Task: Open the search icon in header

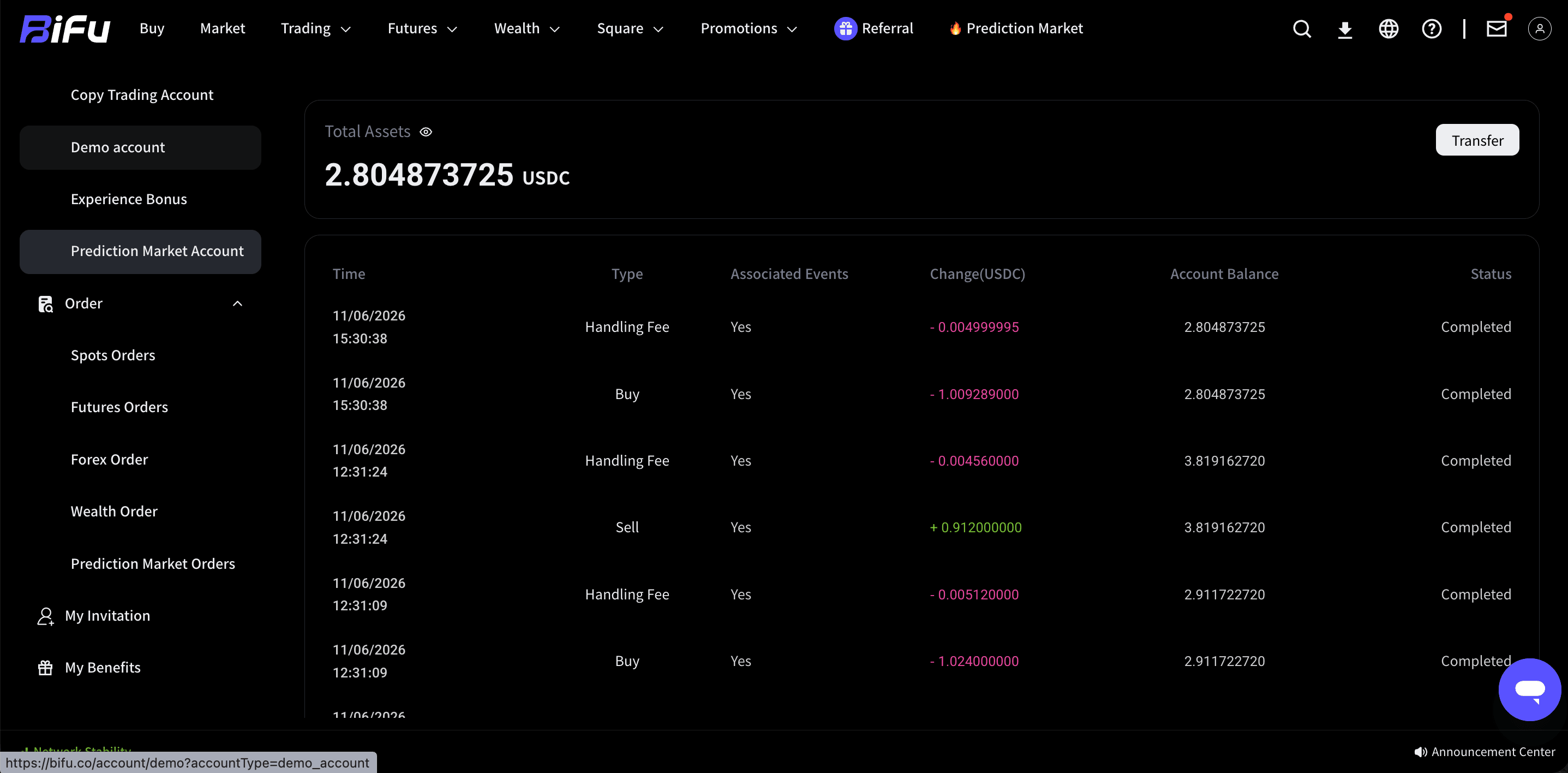Action: (x=1301, y=28)
